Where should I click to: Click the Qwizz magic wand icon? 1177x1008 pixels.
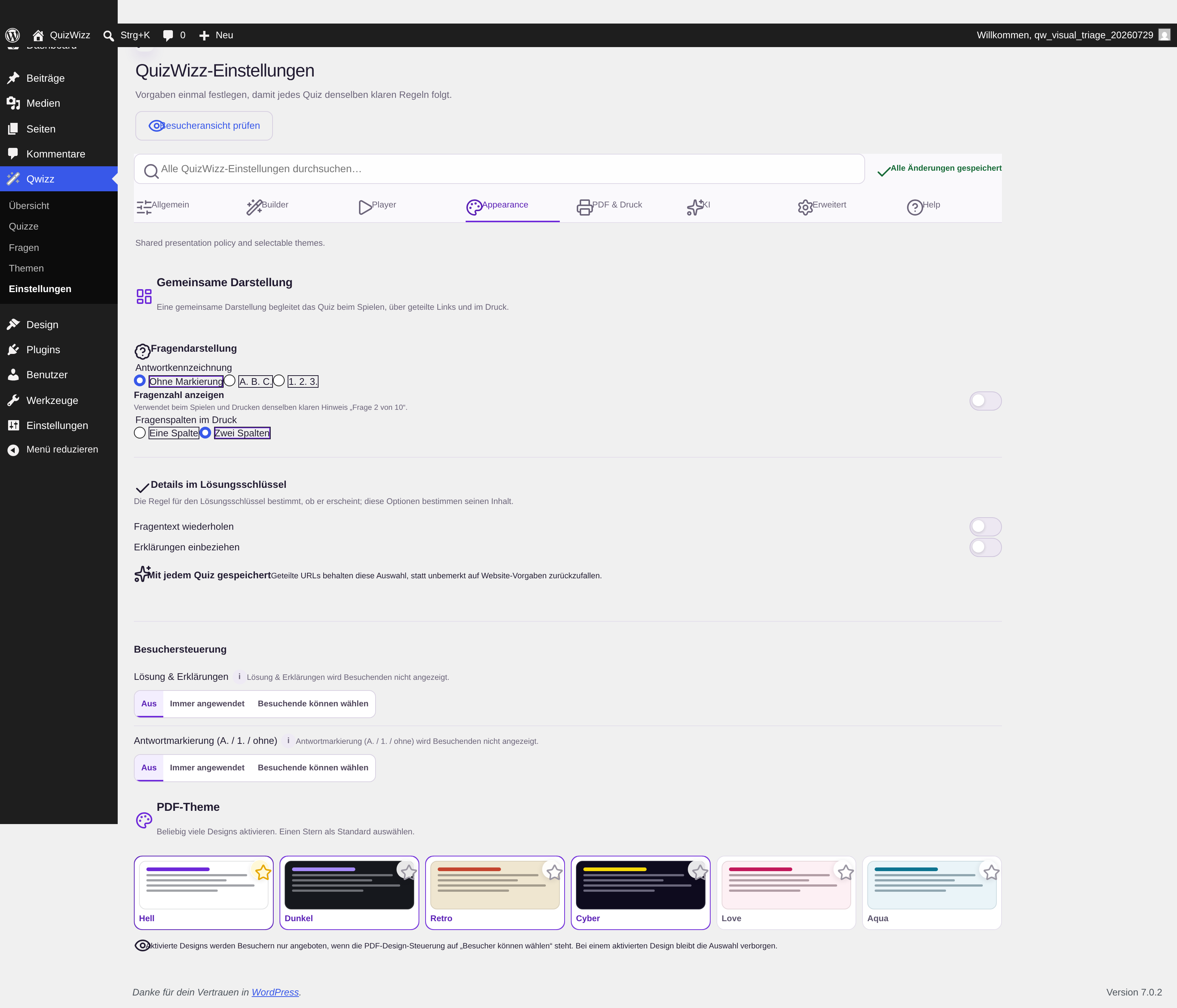(x=13, y=179)
